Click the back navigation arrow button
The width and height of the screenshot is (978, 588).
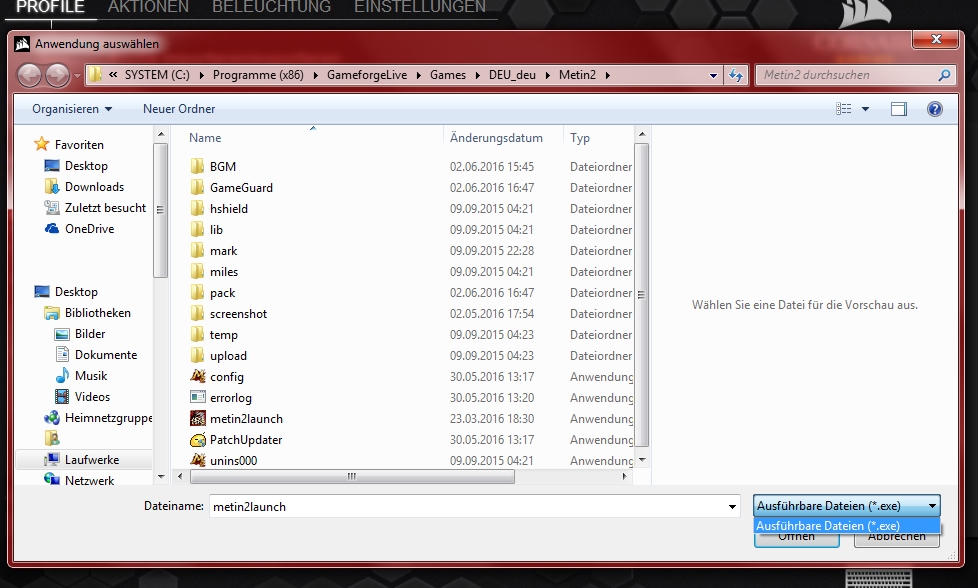point(29,75)
